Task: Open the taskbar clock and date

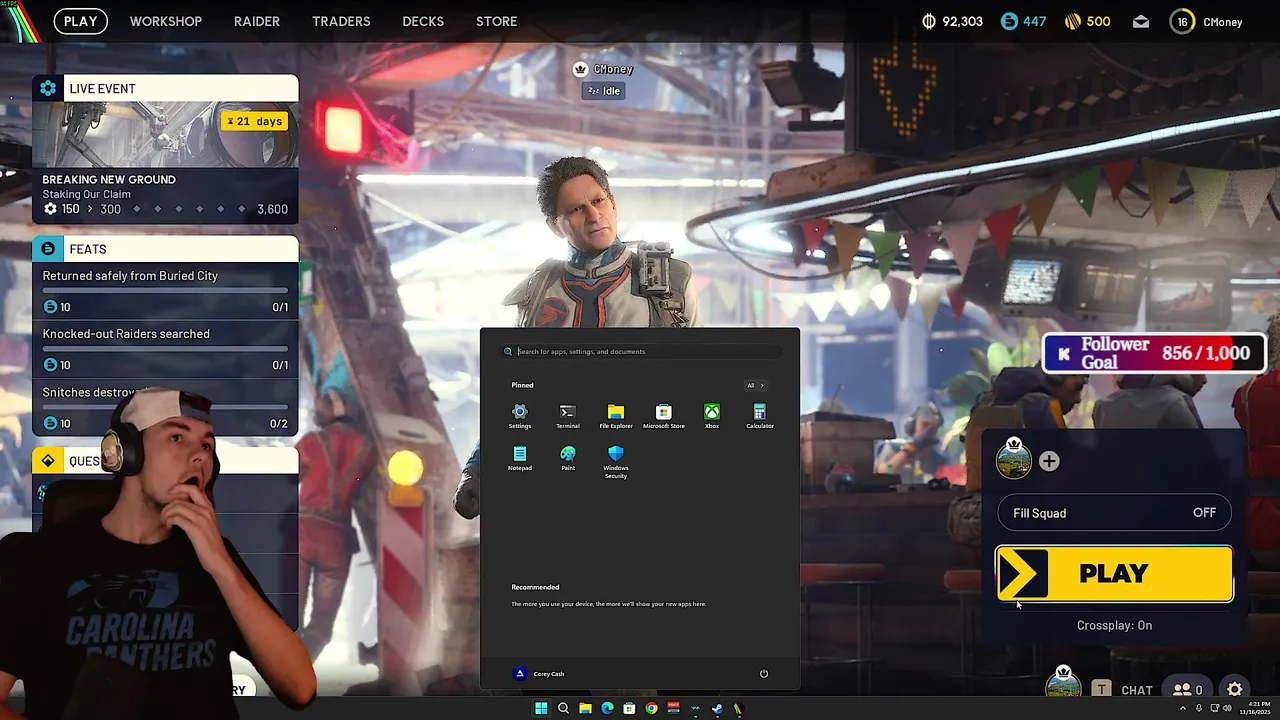Action: 1256,709
